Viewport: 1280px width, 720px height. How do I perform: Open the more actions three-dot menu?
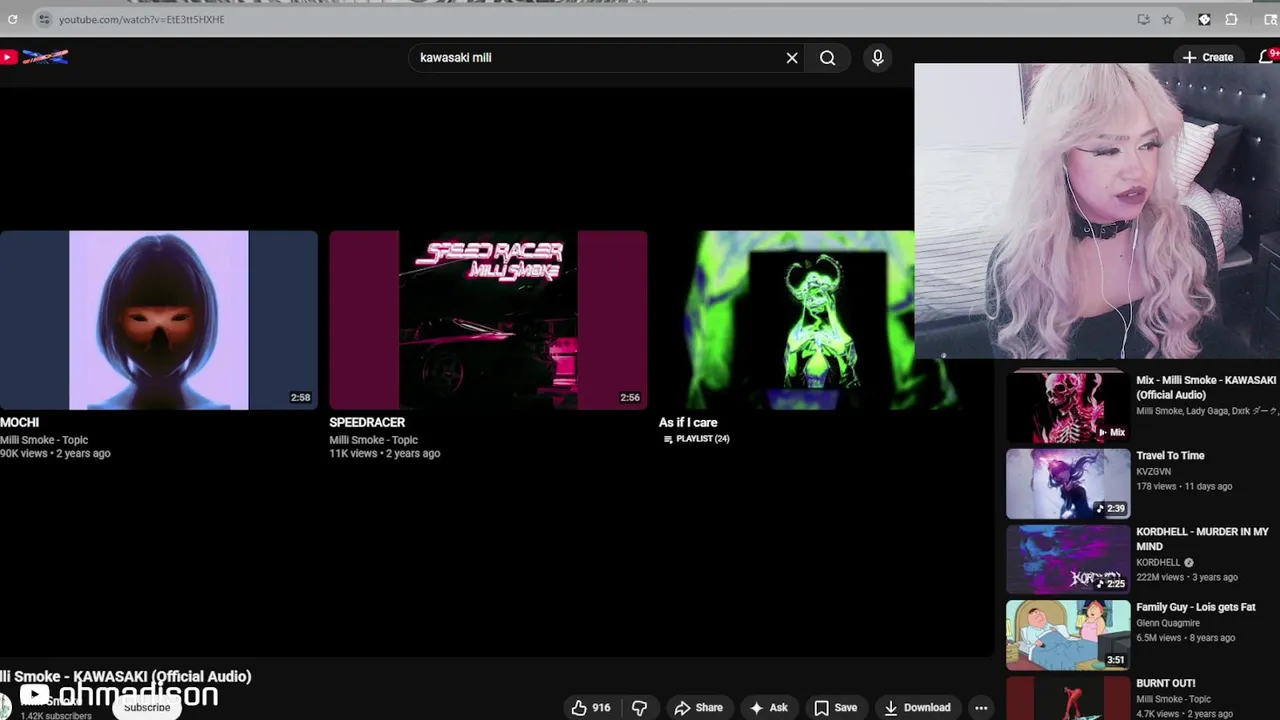pos(981,708)
